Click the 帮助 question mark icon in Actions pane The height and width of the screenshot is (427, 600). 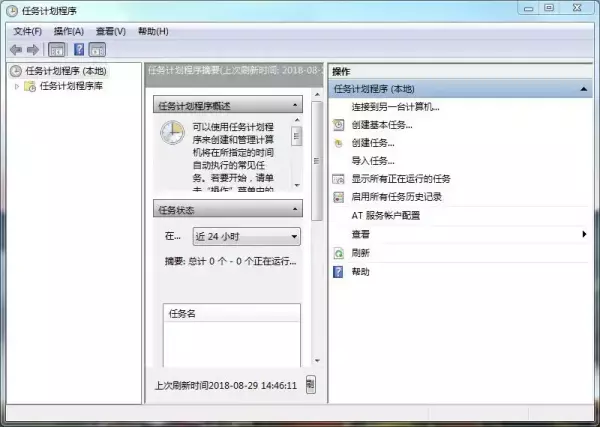coord(338,272)
